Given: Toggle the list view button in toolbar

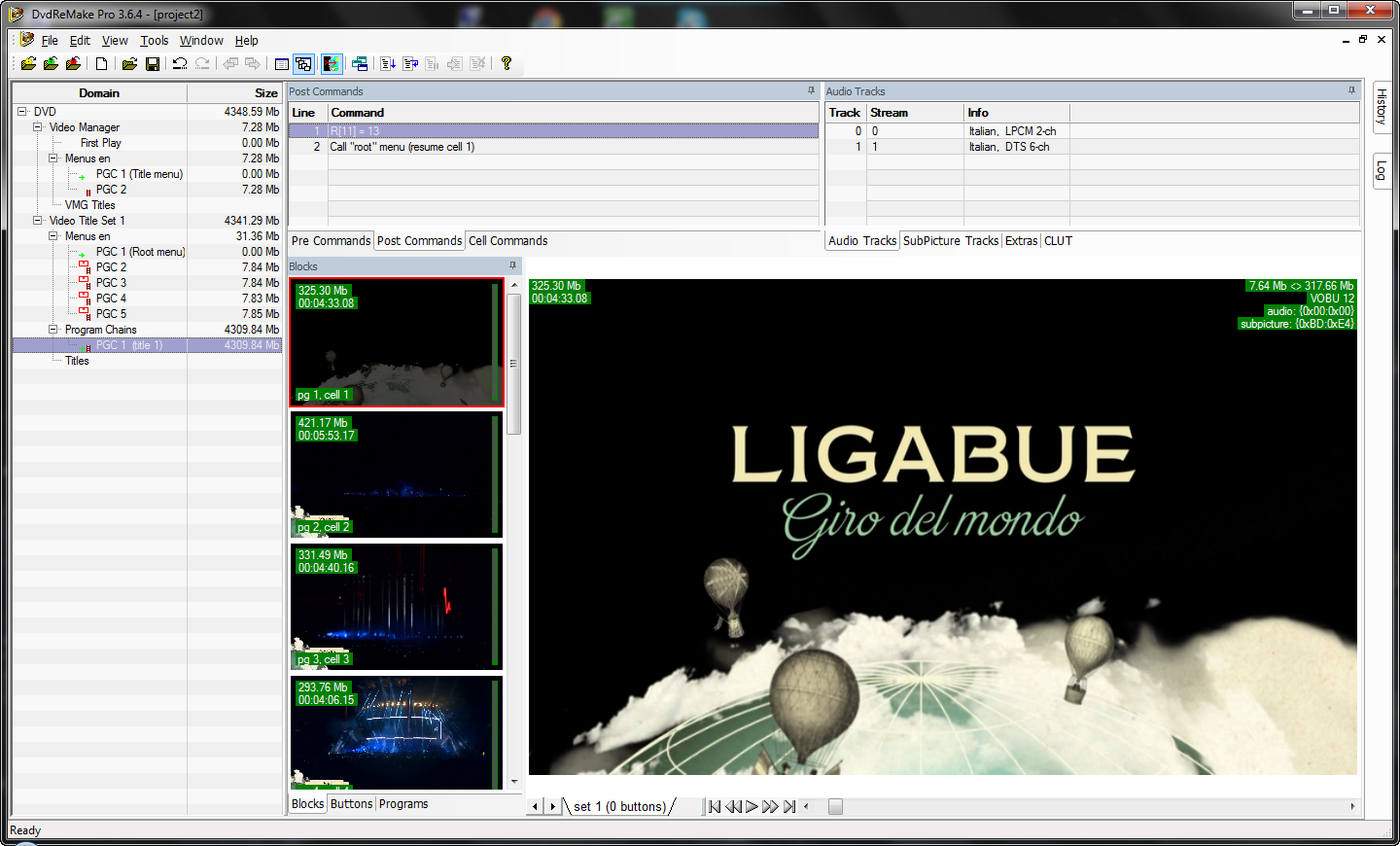Looking at the screenshot, I should [x=281, y=64].
